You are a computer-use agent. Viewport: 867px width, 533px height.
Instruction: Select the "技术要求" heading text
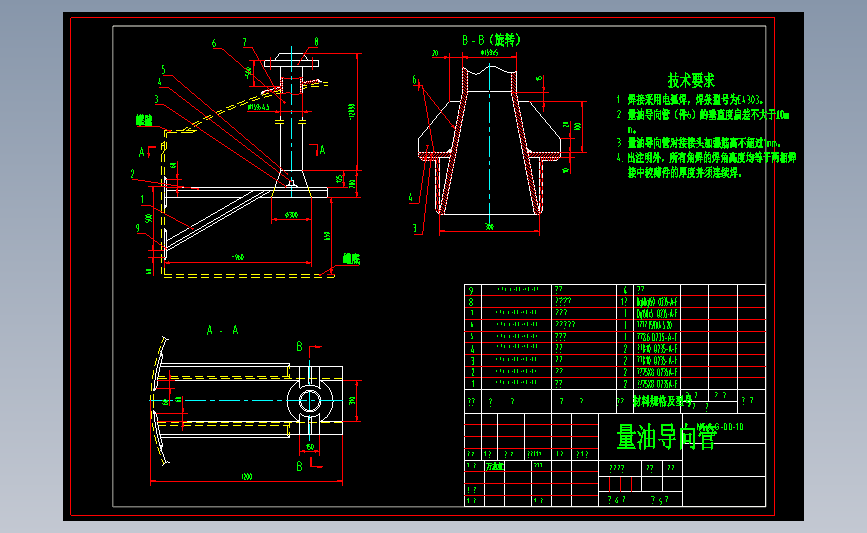point(691,81)
